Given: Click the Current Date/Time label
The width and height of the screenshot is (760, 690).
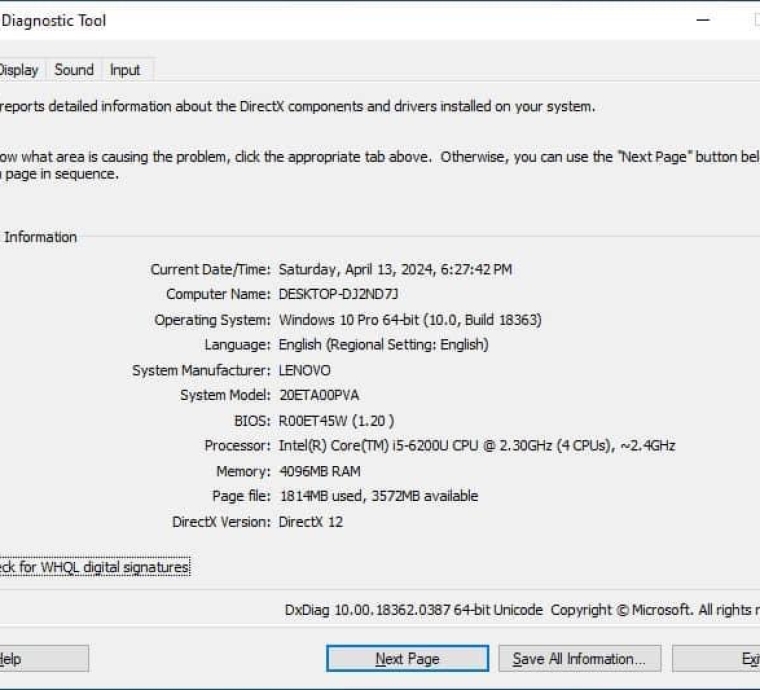Looking at the screenshot, I should 210,269.
